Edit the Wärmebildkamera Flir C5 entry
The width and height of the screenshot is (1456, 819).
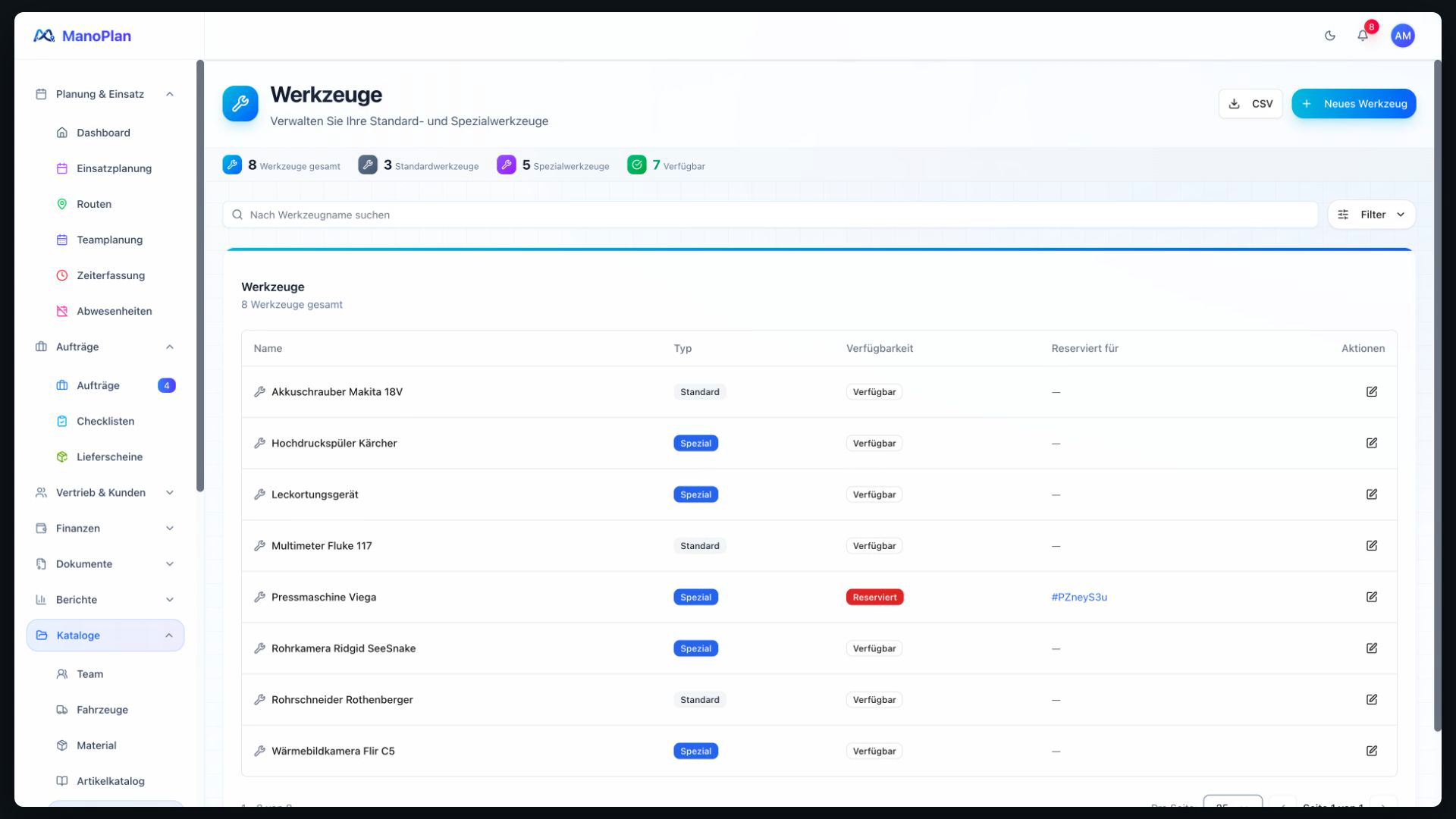(1371, 751)
